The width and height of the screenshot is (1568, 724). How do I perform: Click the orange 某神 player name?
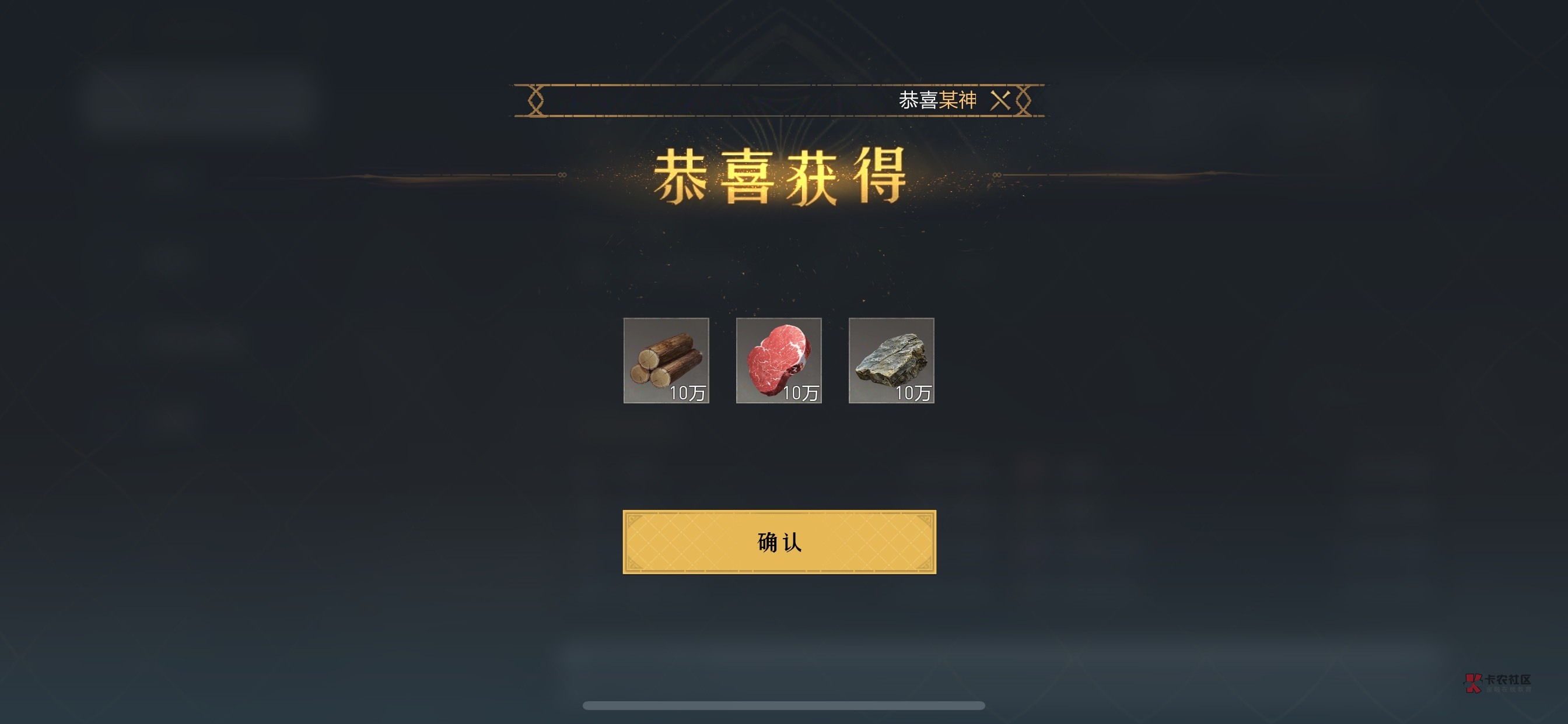958,100
